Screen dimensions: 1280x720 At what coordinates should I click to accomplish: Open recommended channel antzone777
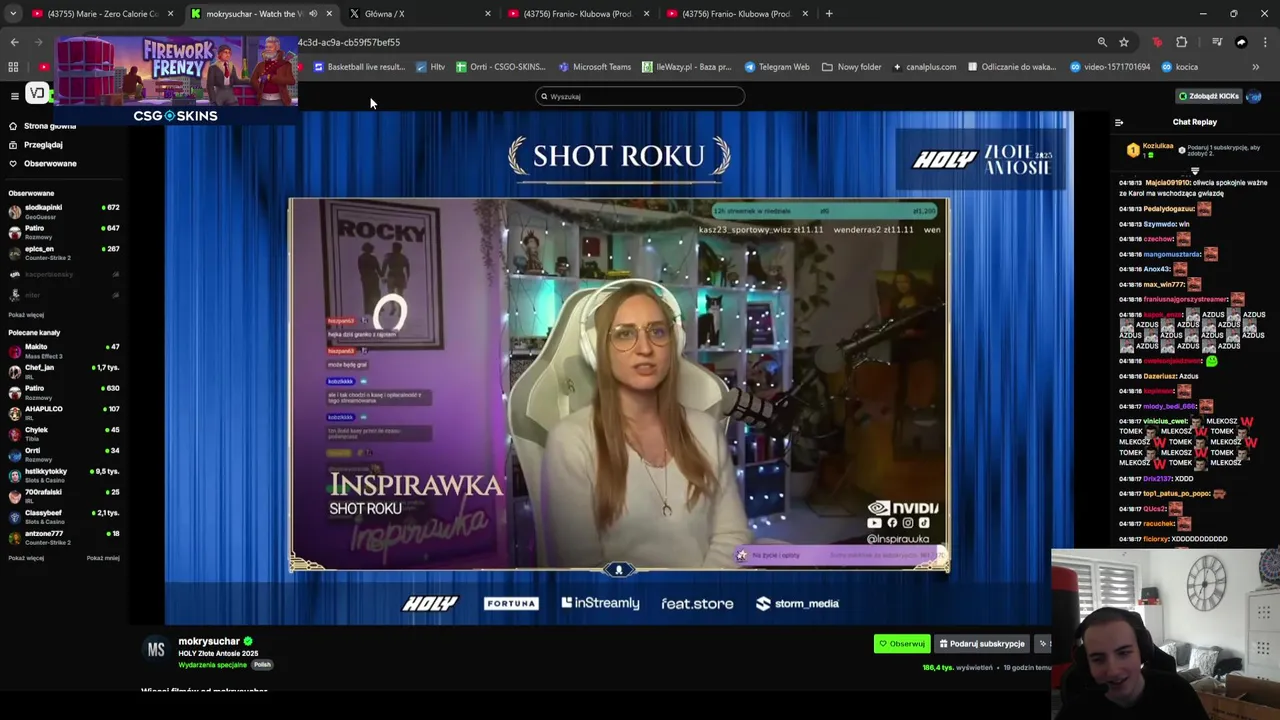click(x=64, y=538)
